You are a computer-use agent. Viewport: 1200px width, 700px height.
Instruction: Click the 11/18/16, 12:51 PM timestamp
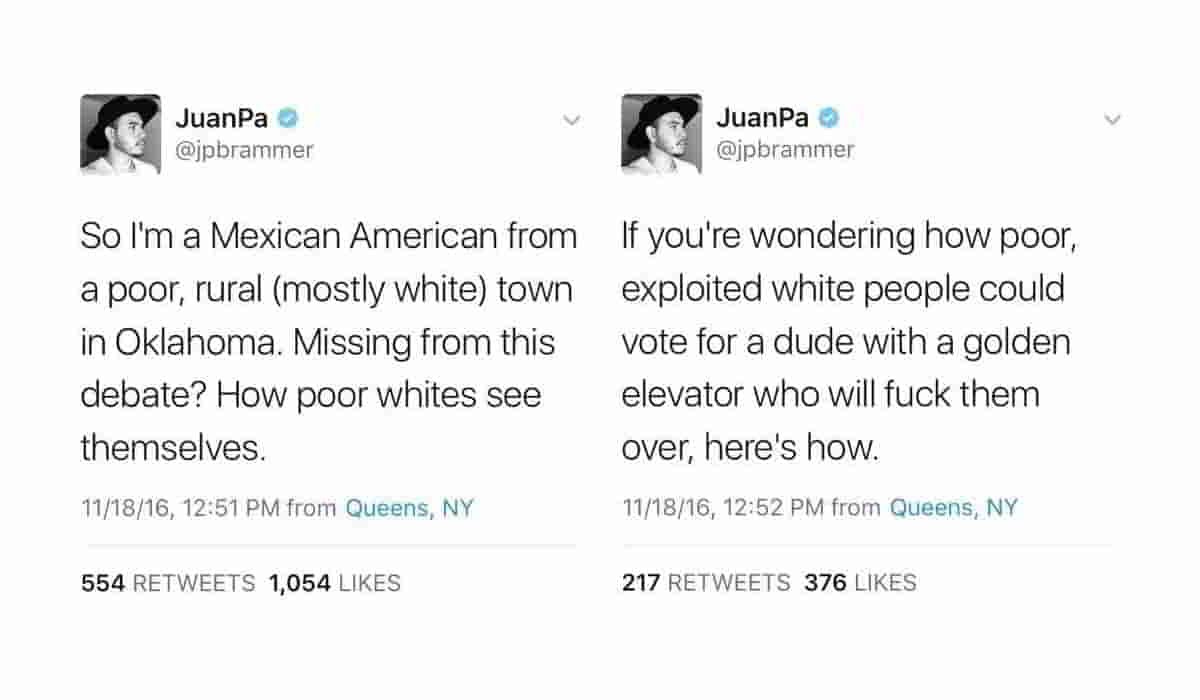tap(180, 508)
